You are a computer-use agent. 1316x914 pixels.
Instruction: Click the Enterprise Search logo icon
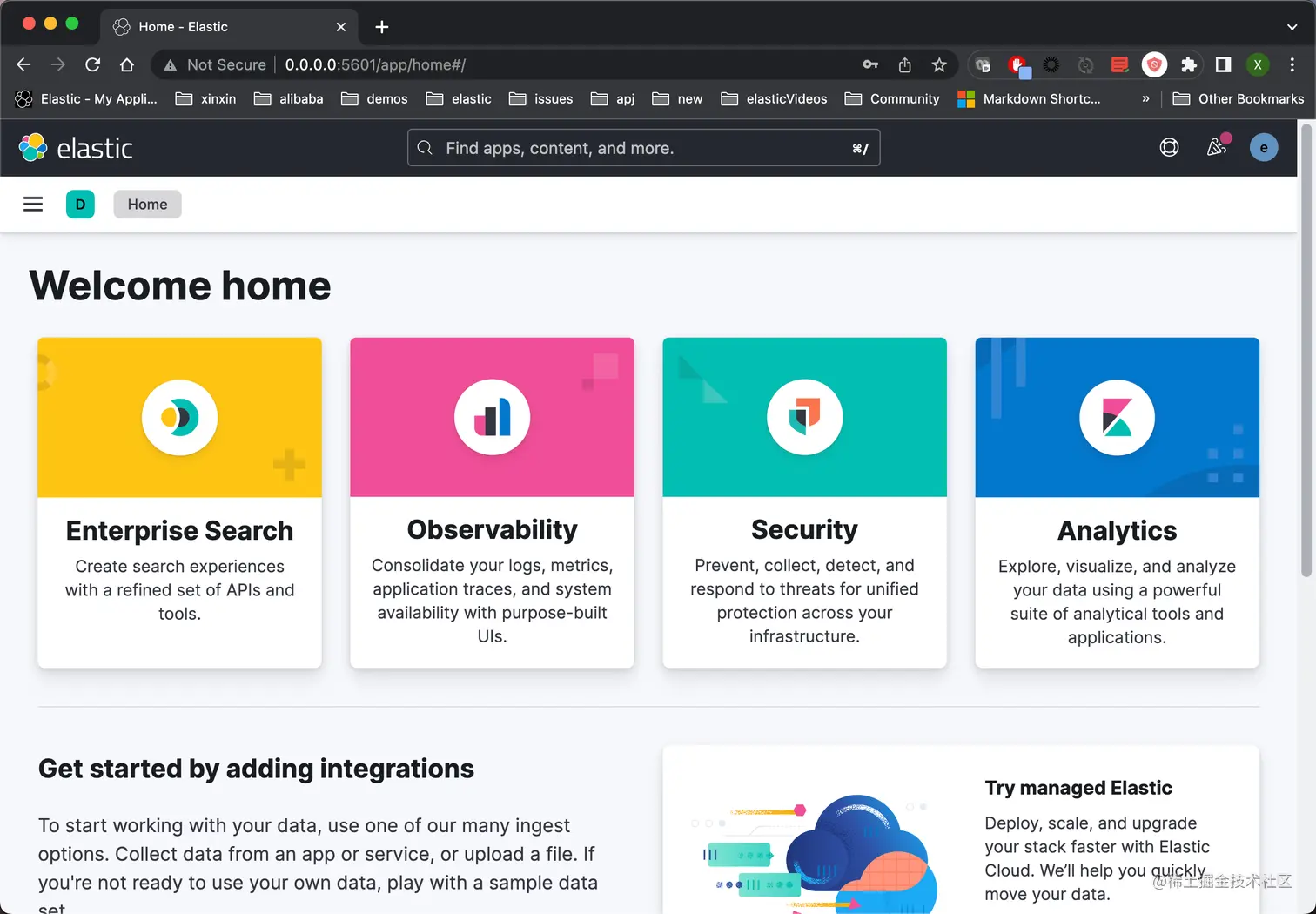coord(179,418)
